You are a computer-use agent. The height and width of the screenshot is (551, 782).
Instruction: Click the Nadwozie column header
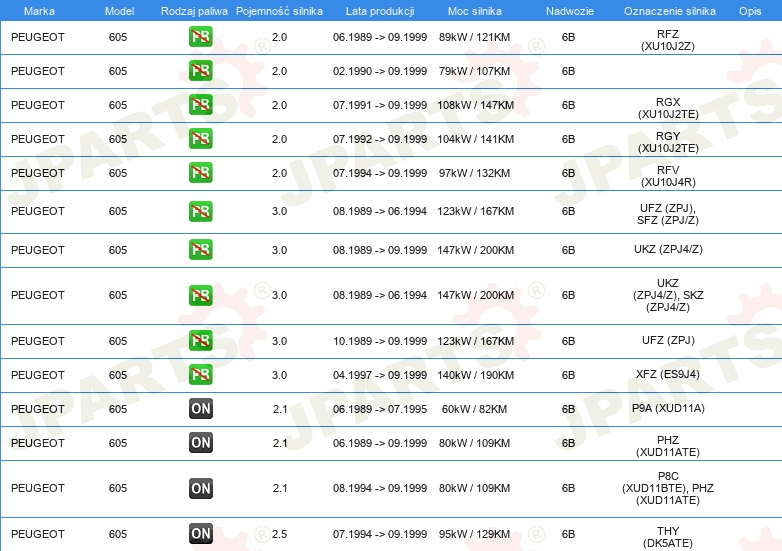point(570,11)
